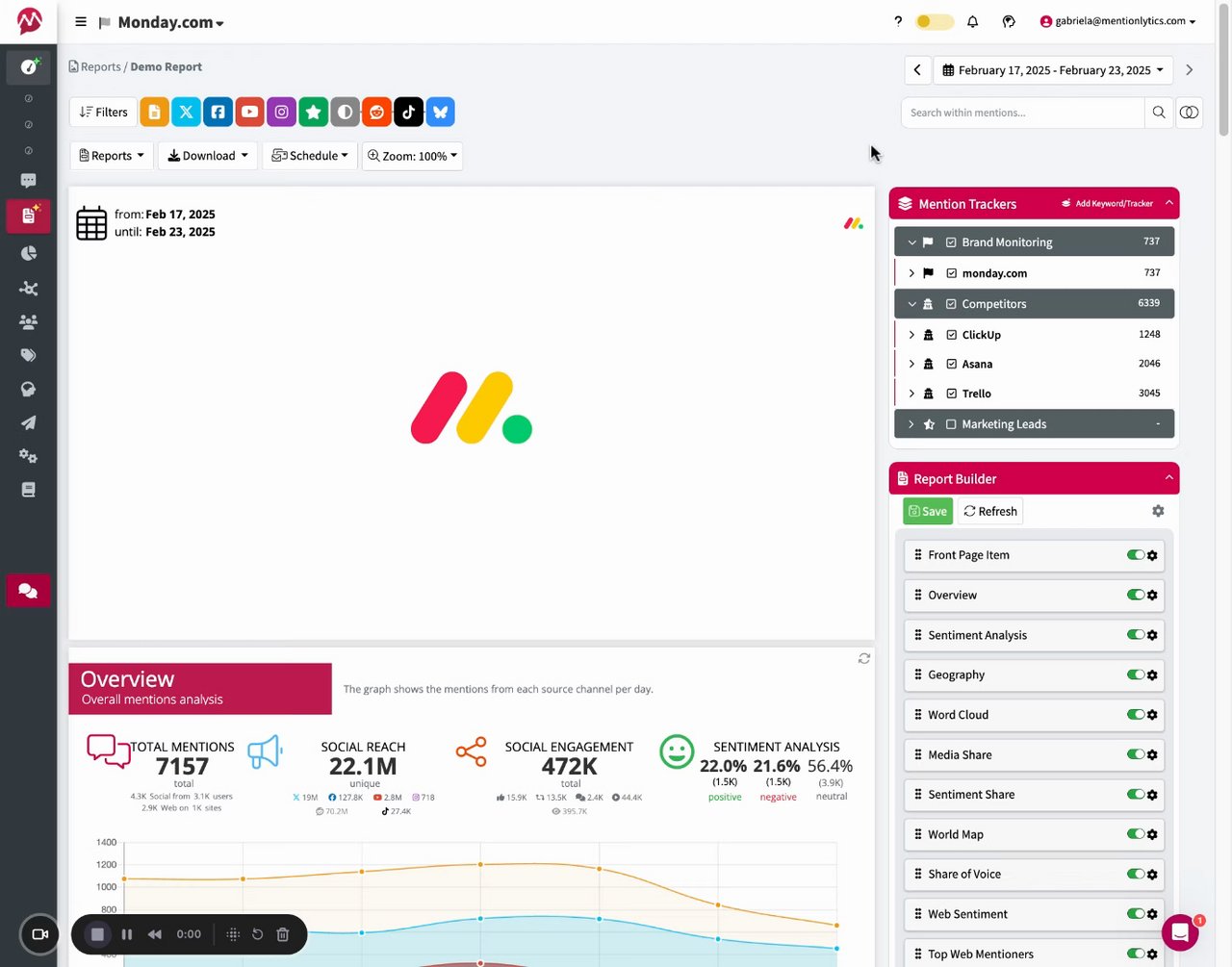The height and width of the screenshot is (967, 1232).
Task: Filter by Bluesky butterfly channel icon
Action: [440, 112]
